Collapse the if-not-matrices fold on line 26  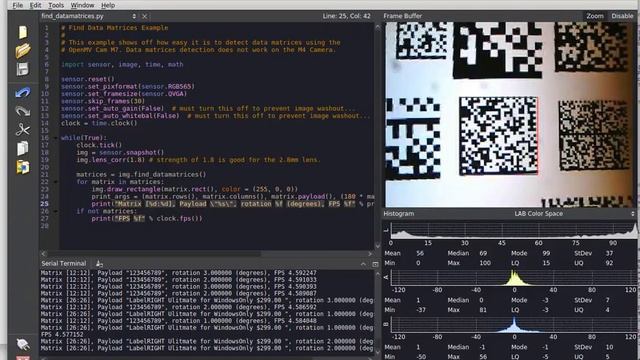coord(56,211)
